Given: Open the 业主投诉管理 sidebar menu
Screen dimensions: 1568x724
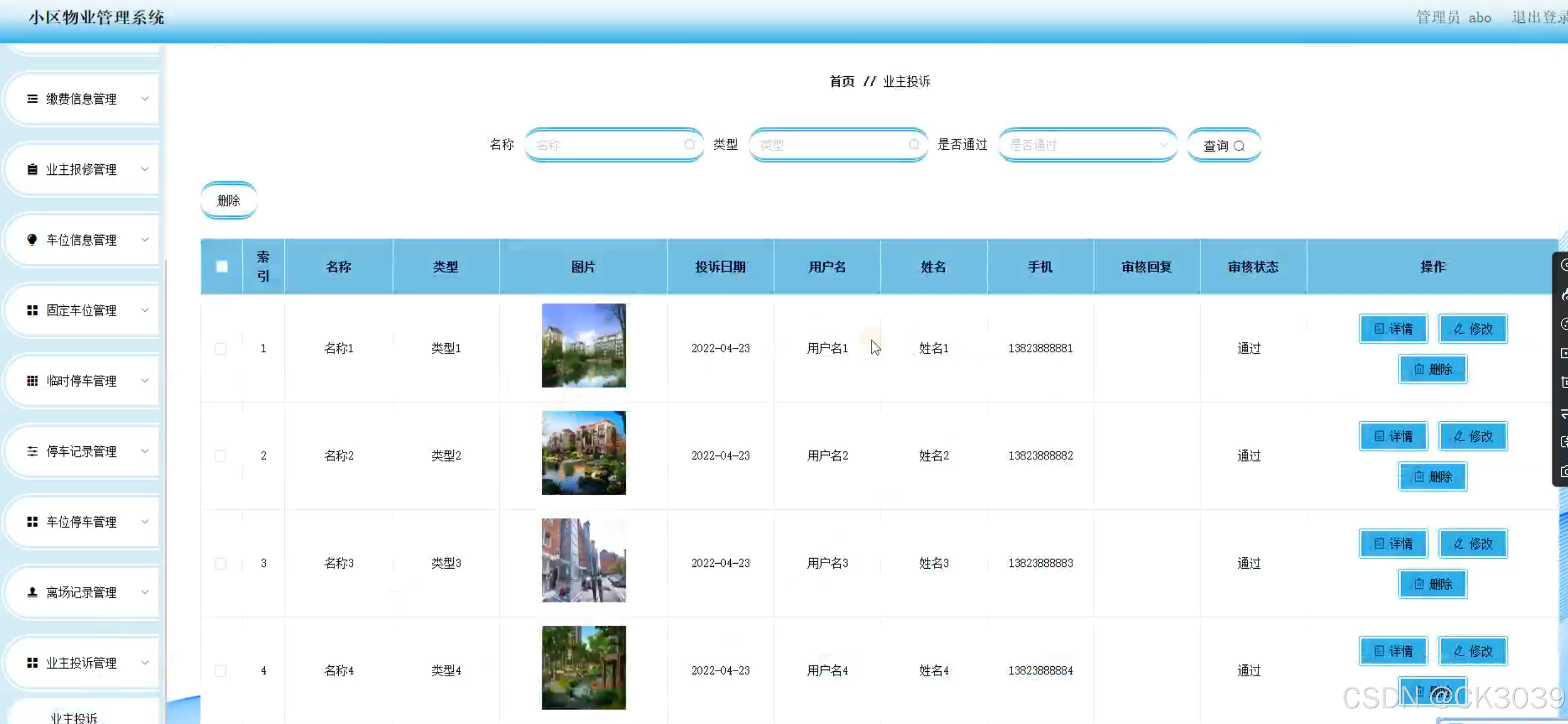Looking at the screenshot, I should pyautogui.click(x=81, y=662).
